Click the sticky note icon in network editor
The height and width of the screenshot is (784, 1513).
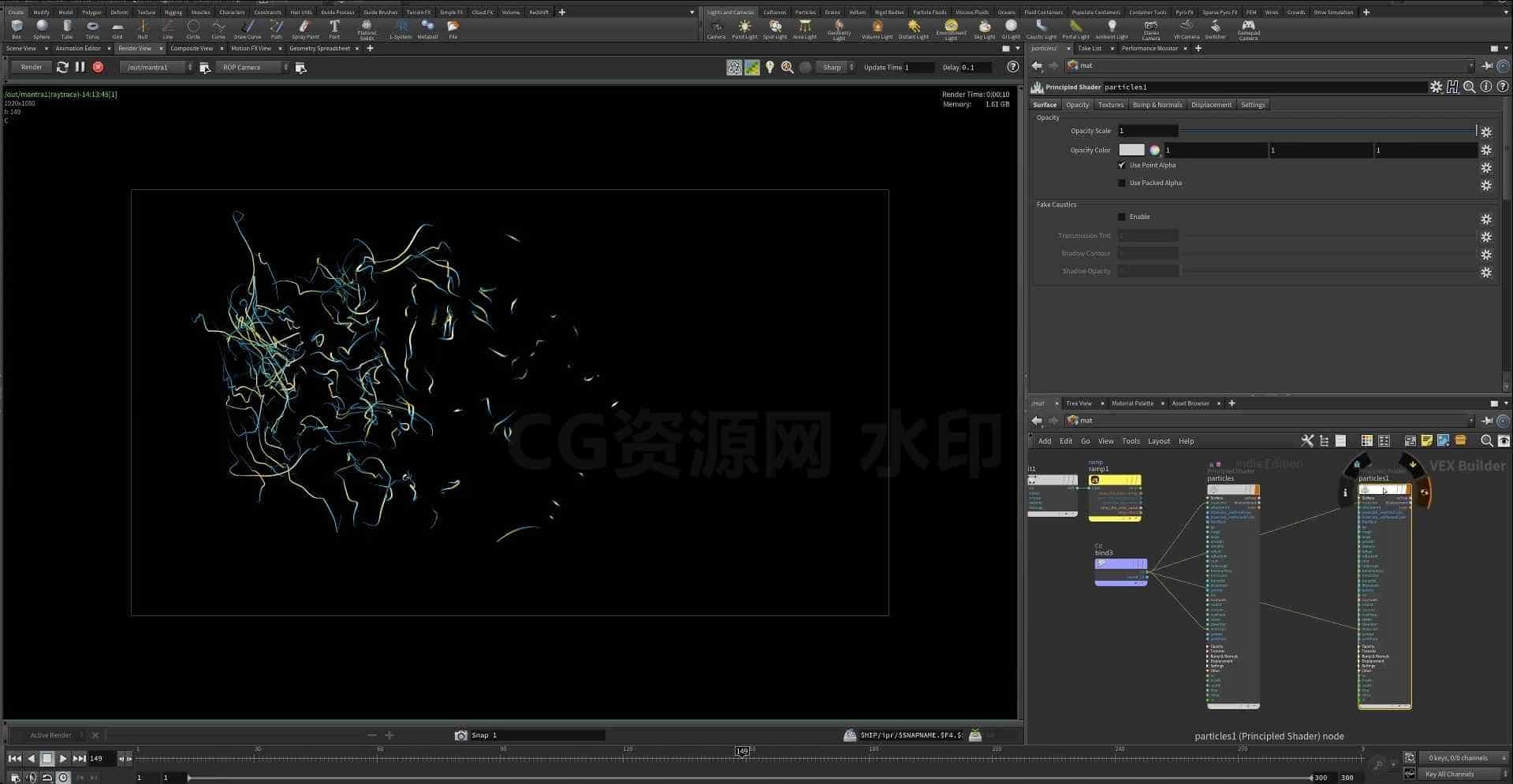[1426, 441]
